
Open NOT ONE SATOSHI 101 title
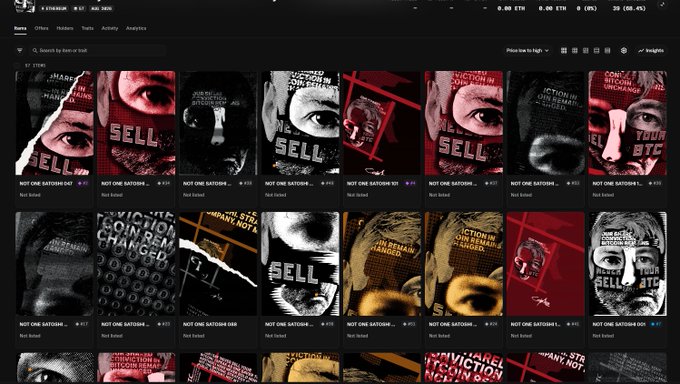coord(372,184)
